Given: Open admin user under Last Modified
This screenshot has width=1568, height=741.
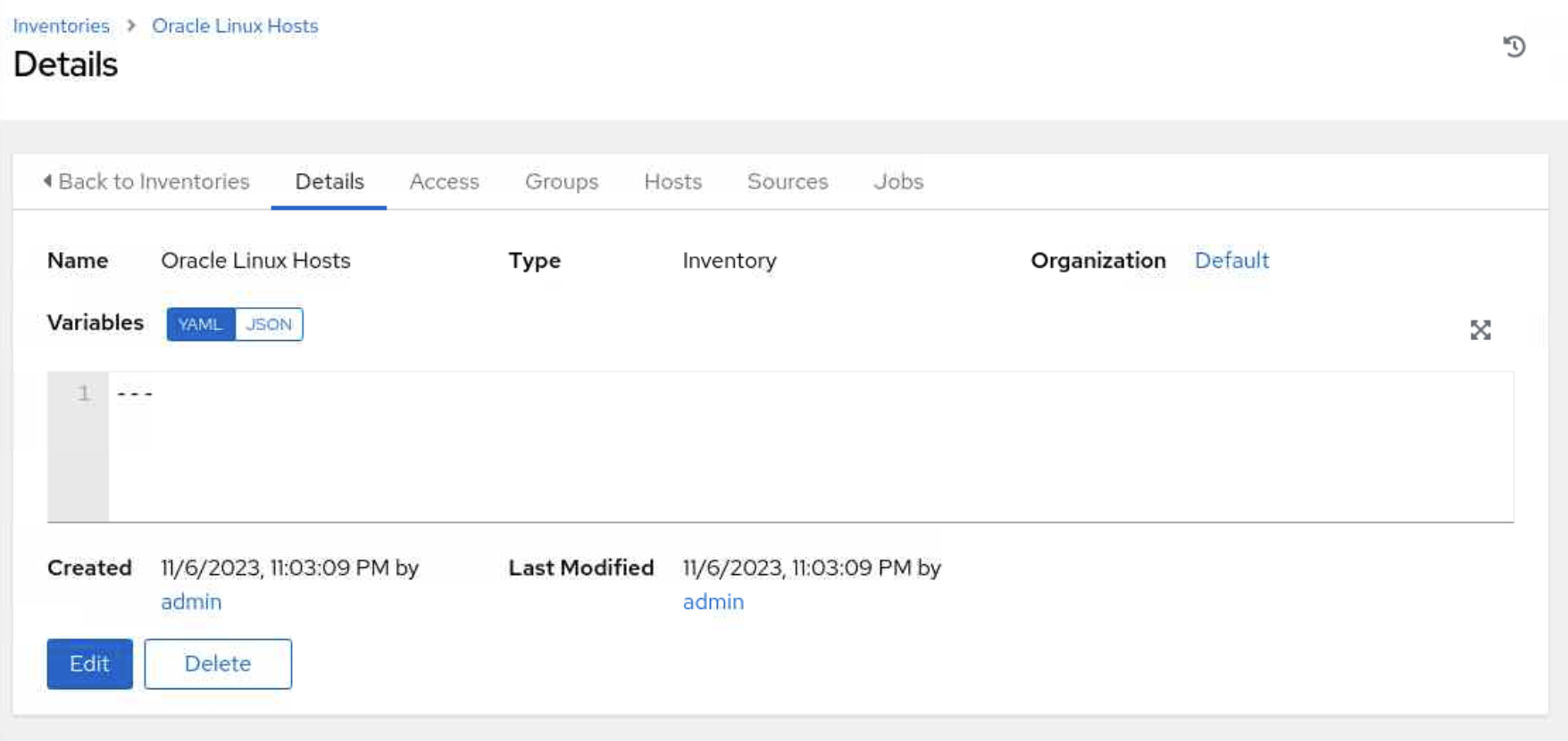Looking at the screenshot, I should tap(713, 602).
